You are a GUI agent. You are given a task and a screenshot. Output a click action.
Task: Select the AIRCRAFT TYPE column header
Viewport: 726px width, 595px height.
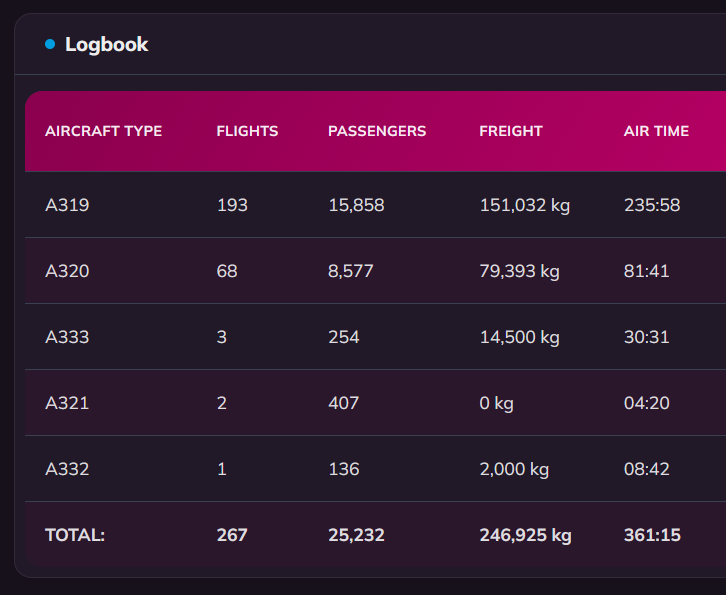(x=103, y=131)
